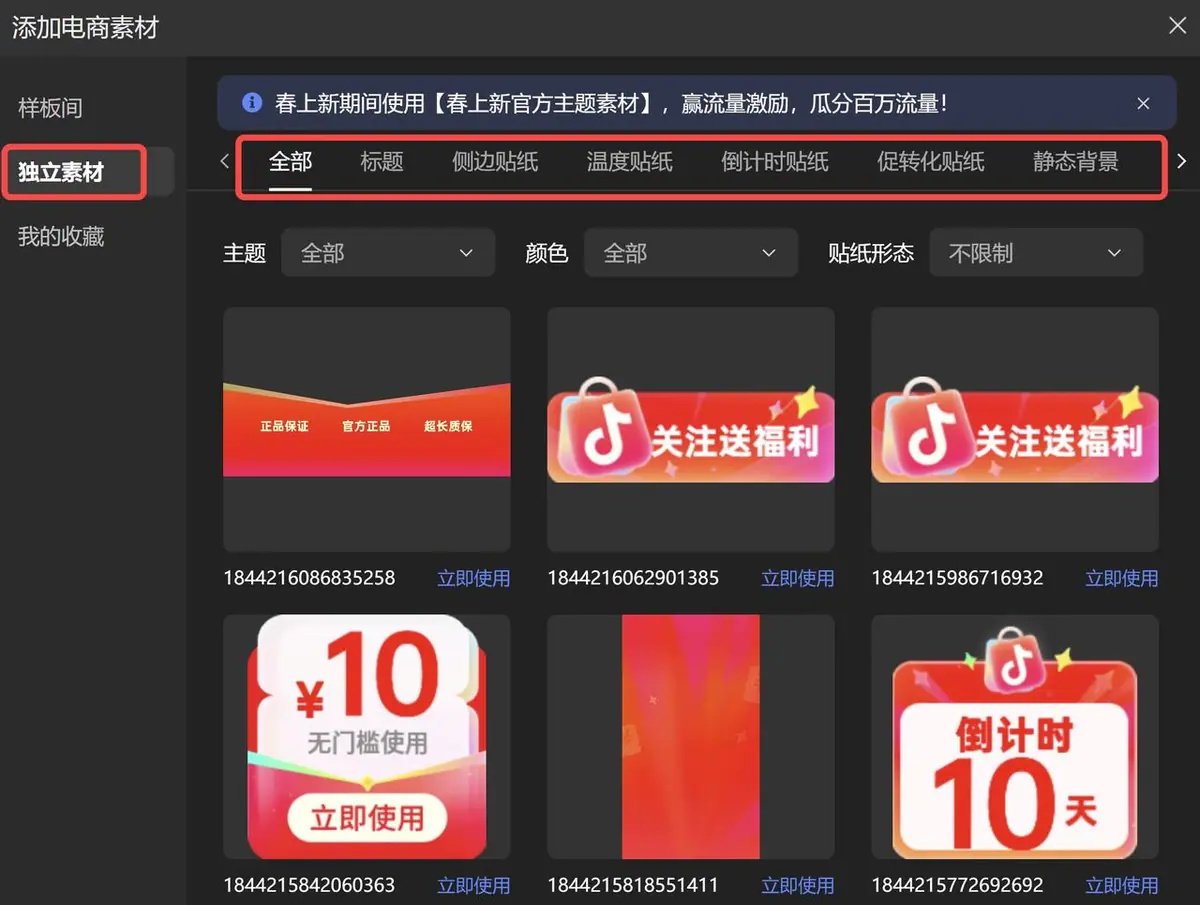Open the 贴纸形态 dropdown
This screenshot has height=905, width=1200.
[1036, 253]
